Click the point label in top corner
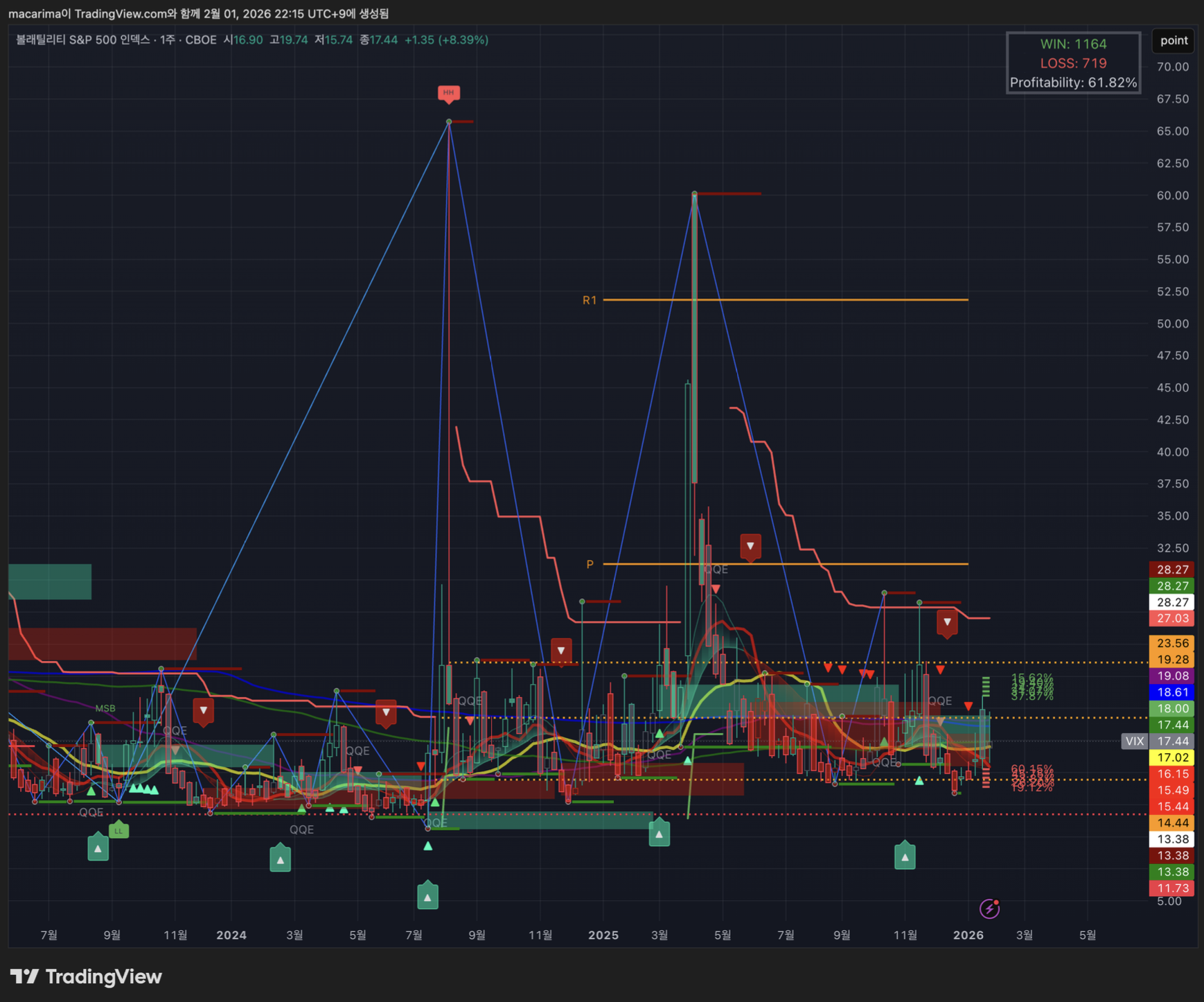This screenshot has height=1002, width=1204. click(x=1174, y=40)
